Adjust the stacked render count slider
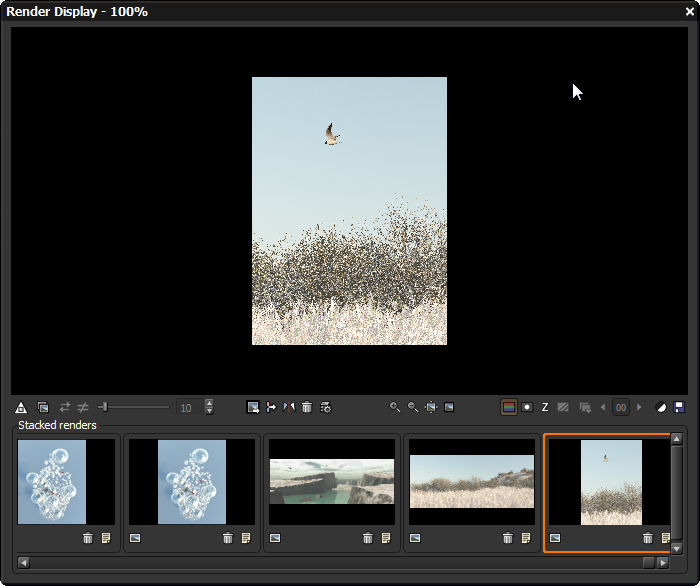 click(103, 407)
